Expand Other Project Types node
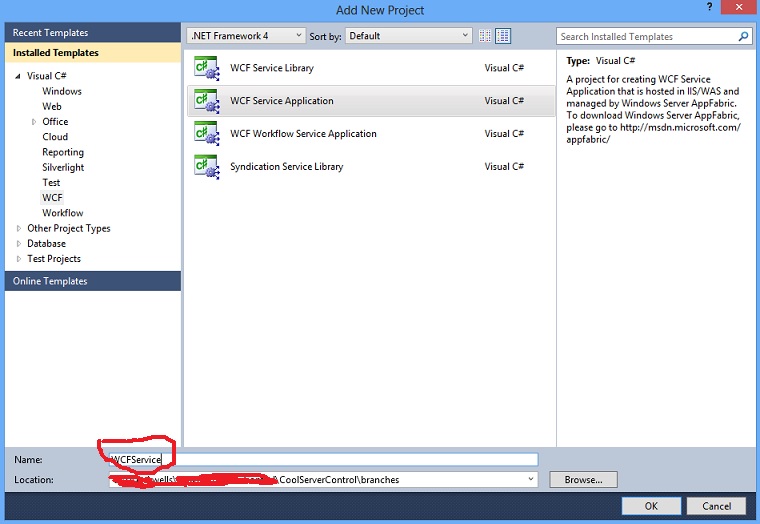This screenshot has width=760, height=524. coord(18,228)
